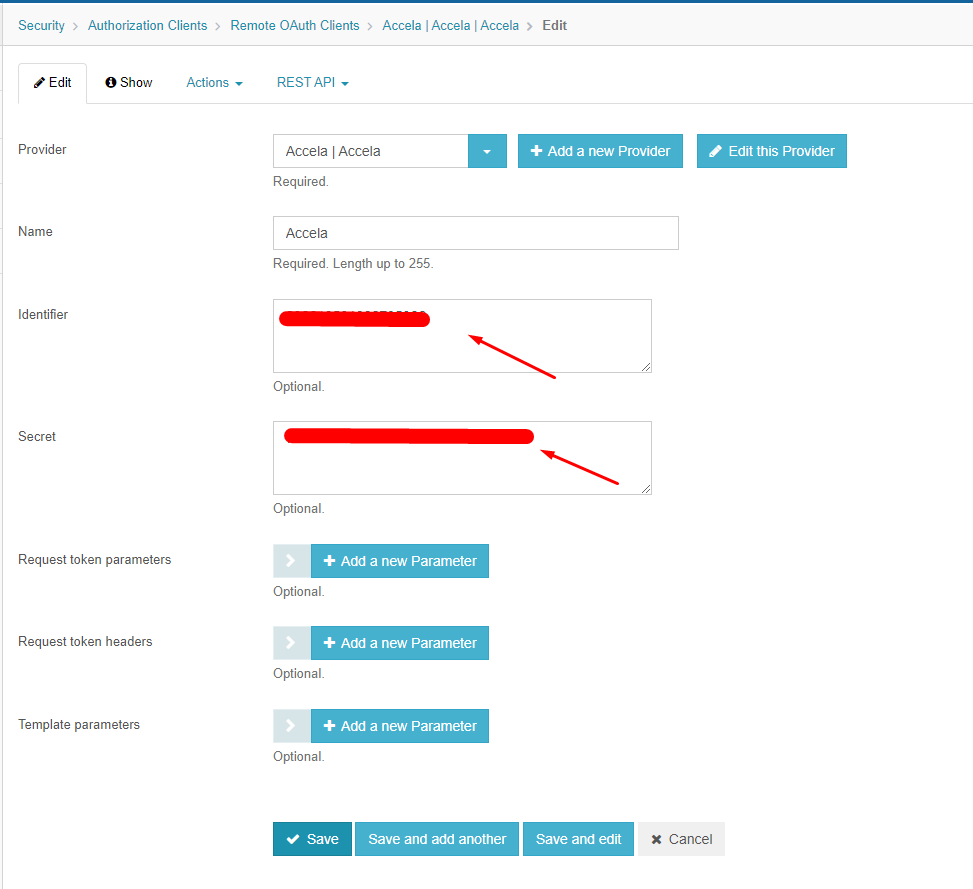Add a new Parameter for Request token headers

click(x=400, y=643)
